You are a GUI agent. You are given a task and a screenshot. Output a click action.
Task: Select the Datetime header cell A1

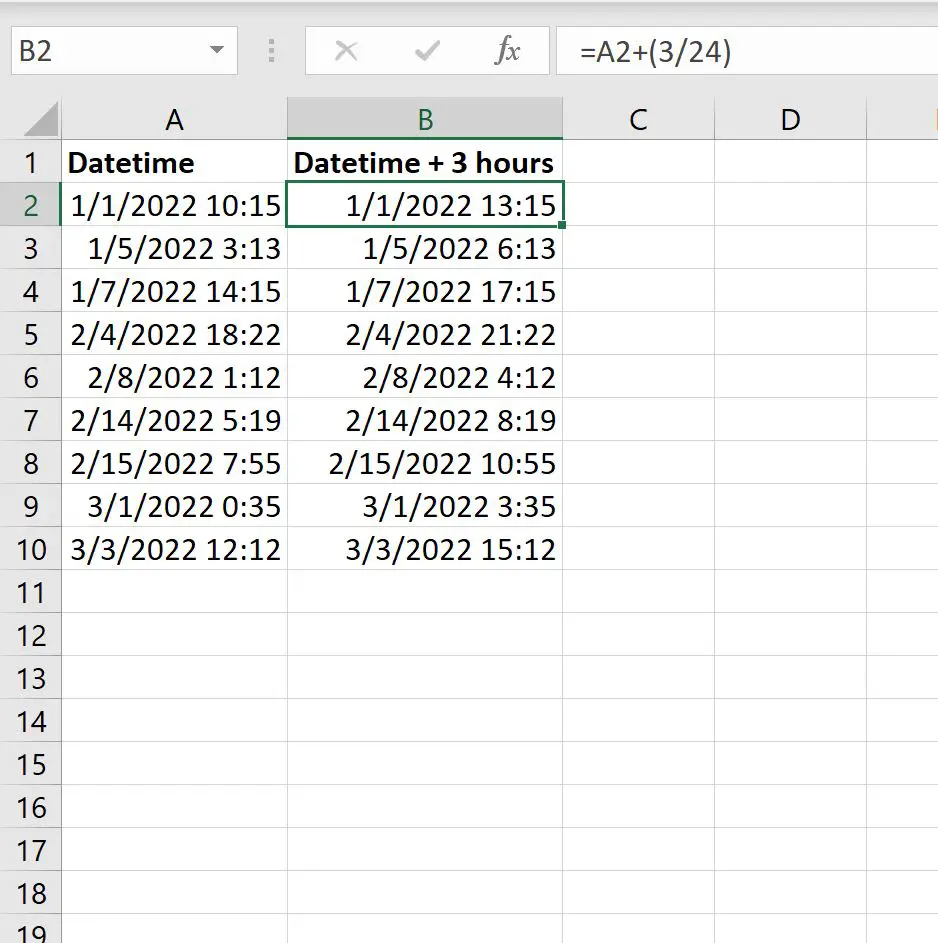[174, 162]
